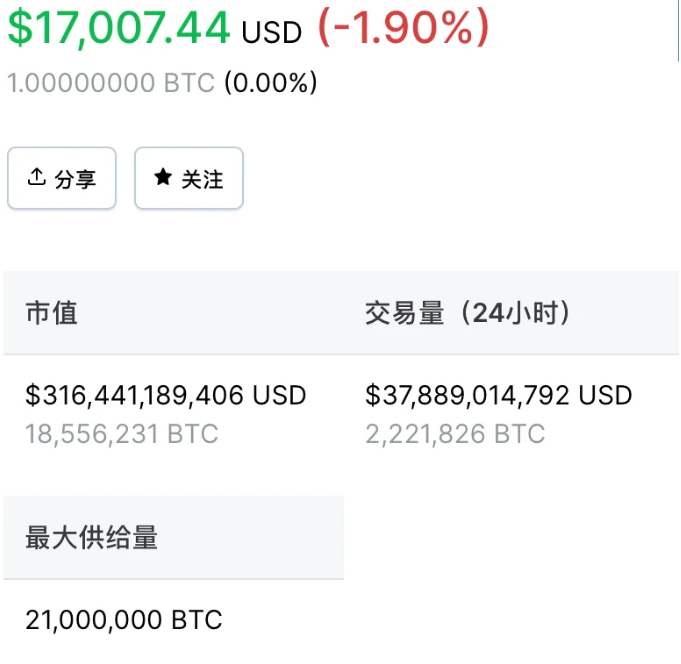
Task: Click the red (-1.90%) price change
Action: 404,28
